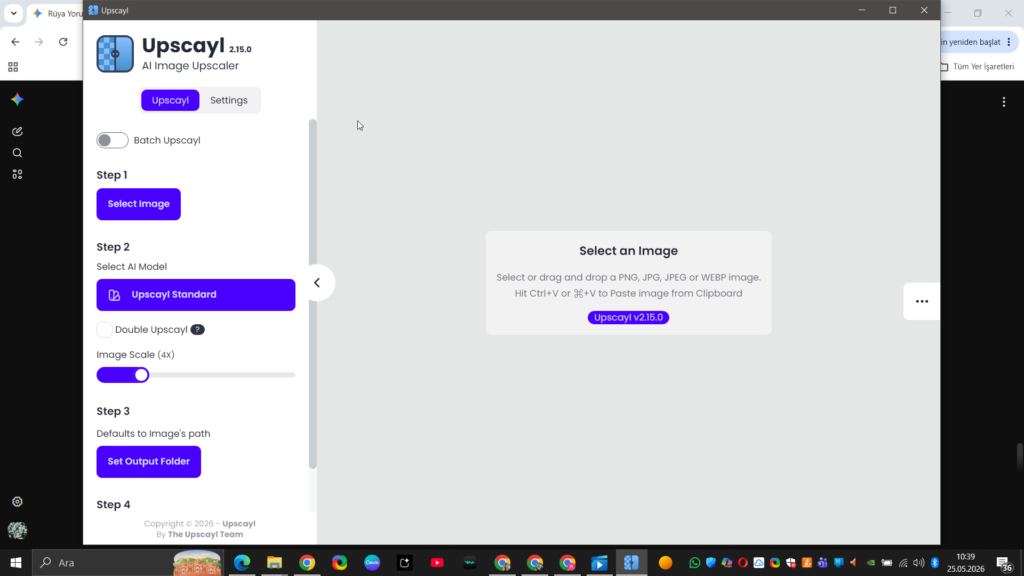Start a new chat in Gemini sidebar

tap(18, 131)
